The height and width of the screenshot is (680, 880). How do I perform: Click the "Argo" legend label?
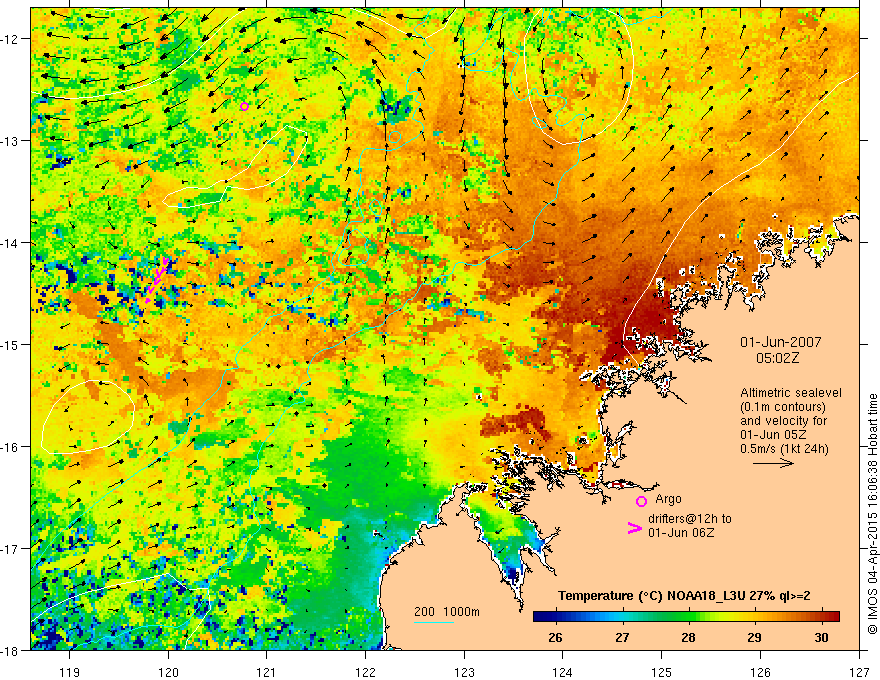point(668,499)
